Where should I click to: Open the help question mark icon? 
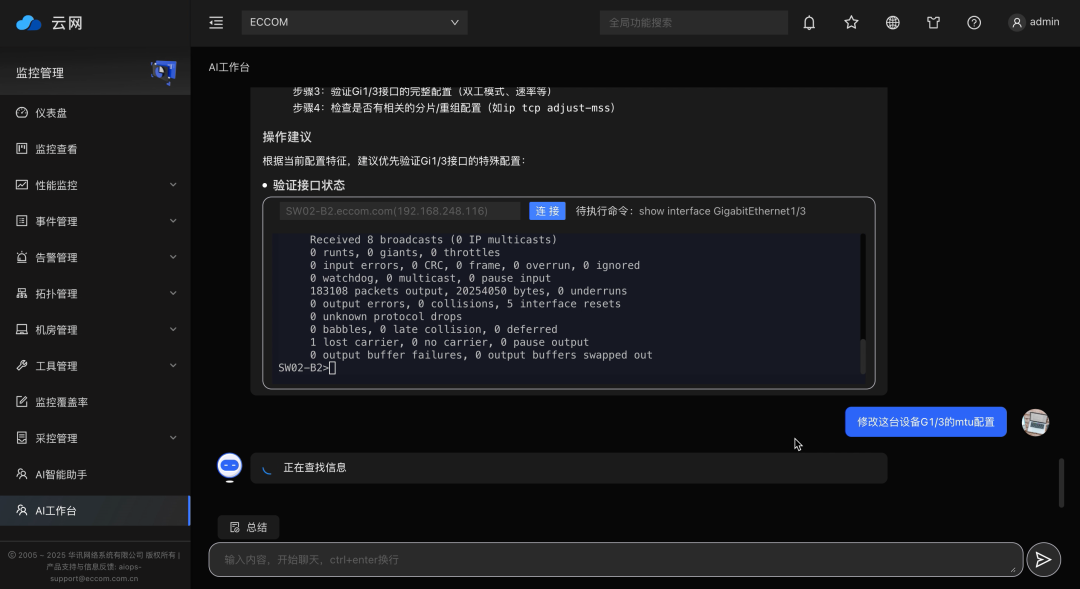(x=974, y=23)
